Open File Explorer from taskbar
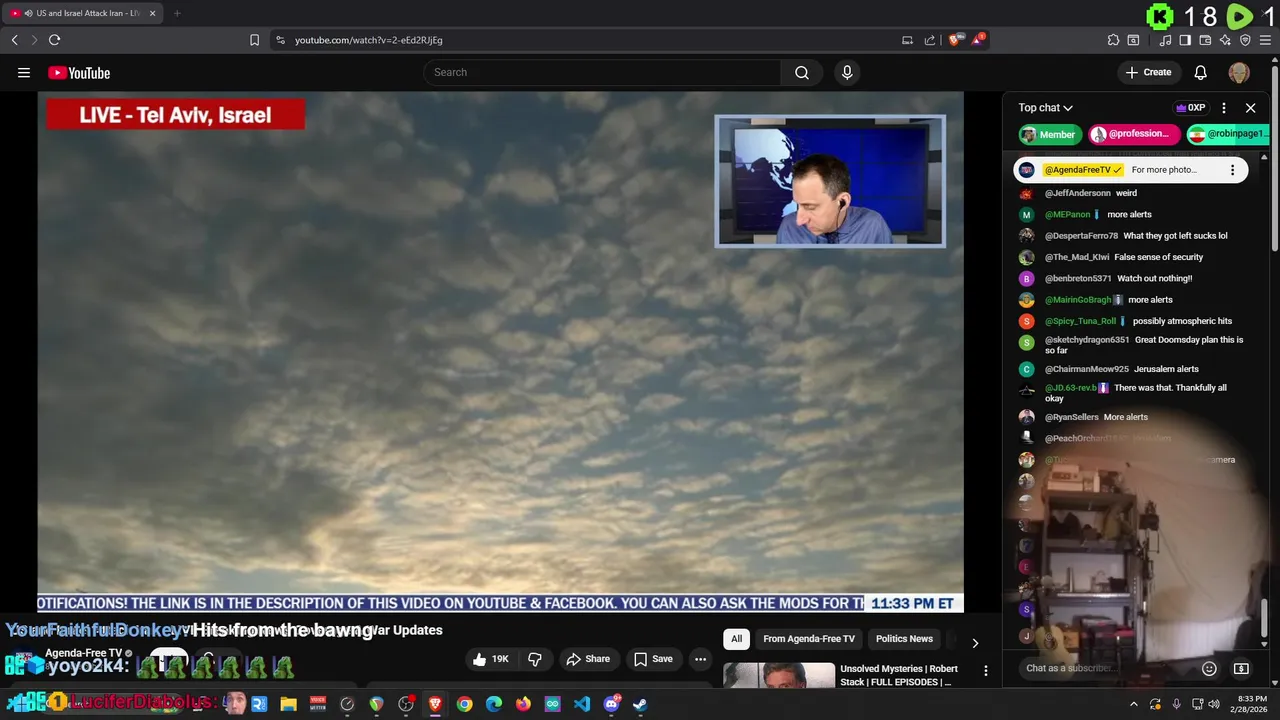The height and width of the screenshot is (720, 1280). point(289,704)
